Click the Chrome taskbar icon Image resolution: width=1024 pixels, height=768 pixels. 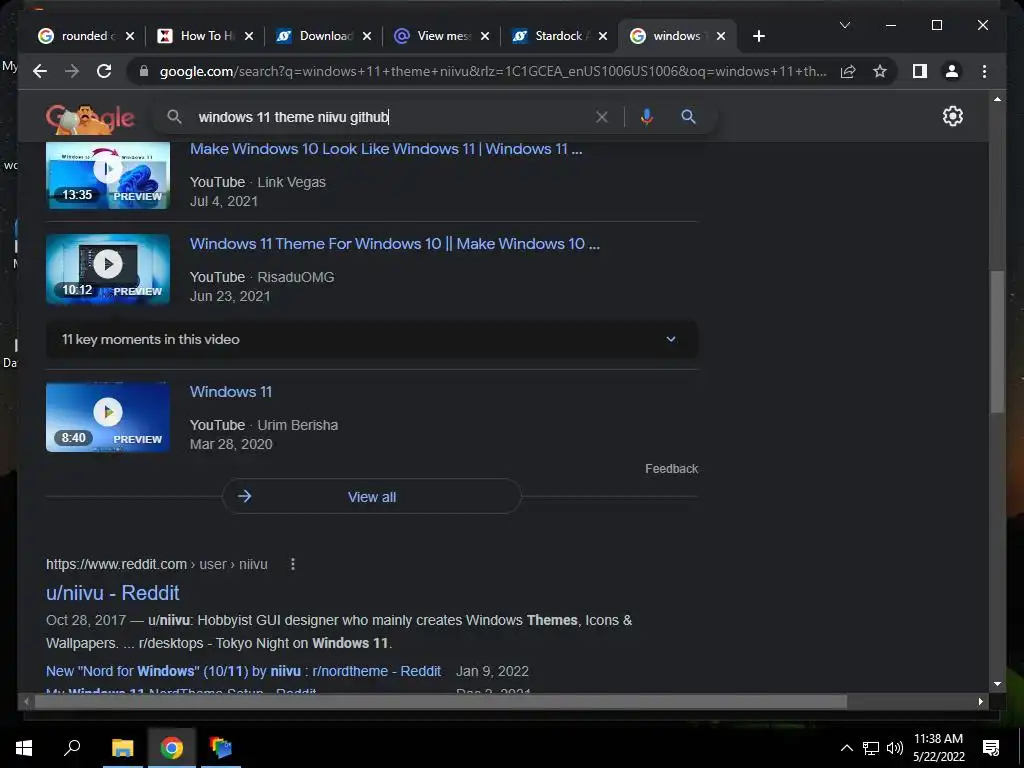tap(172, 748)
